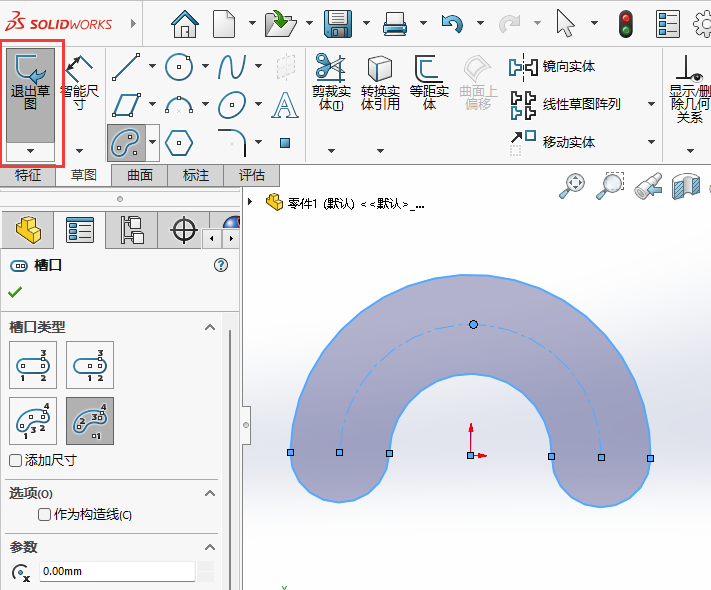Screen dimensions: 711x590
Task: Click the Save floppy disk icon
Action: pyautogui.click(x=338, y=23)
